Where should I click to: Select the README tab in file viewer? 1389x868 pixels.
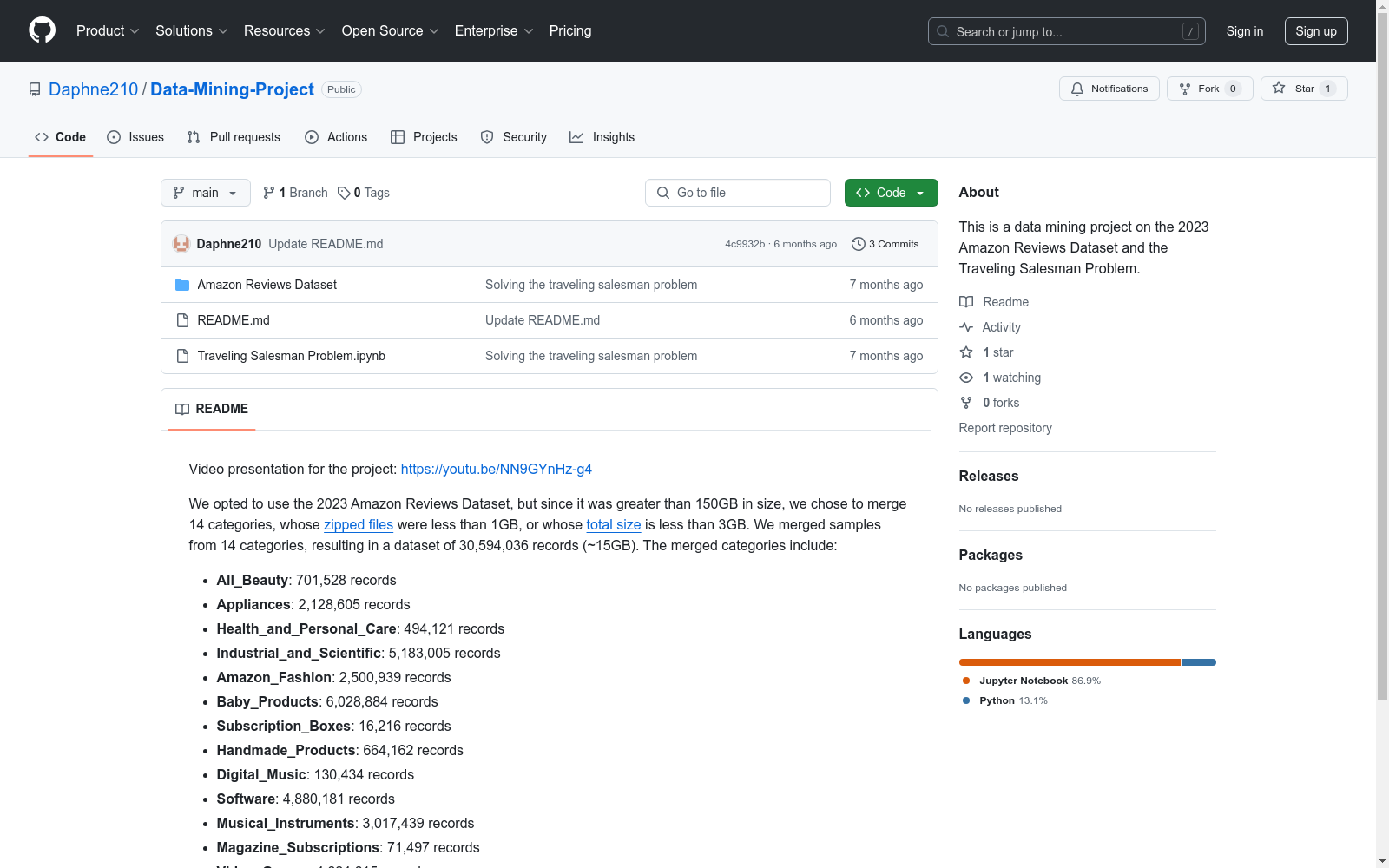tap(212, 409)
